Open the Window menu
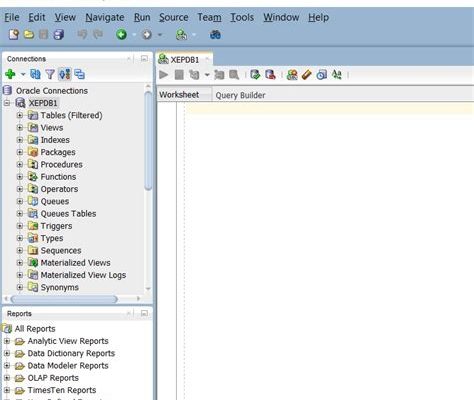Image resolution: width=474 pixels, height=400 pixels. point(281,17)
